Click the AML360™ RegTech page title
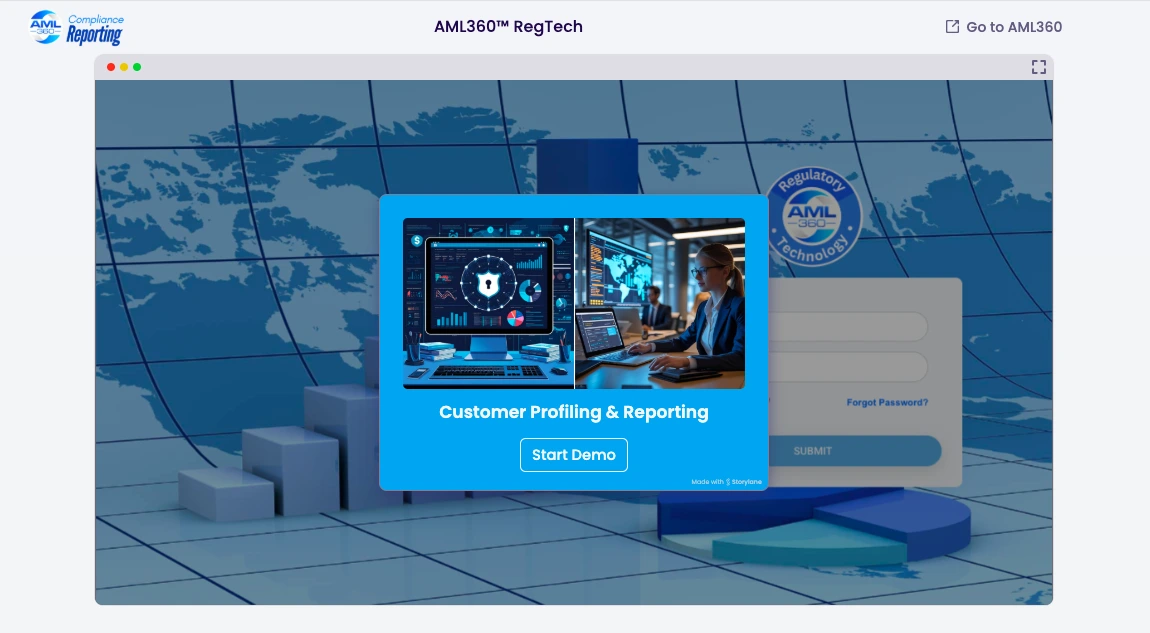 [508, 27]
